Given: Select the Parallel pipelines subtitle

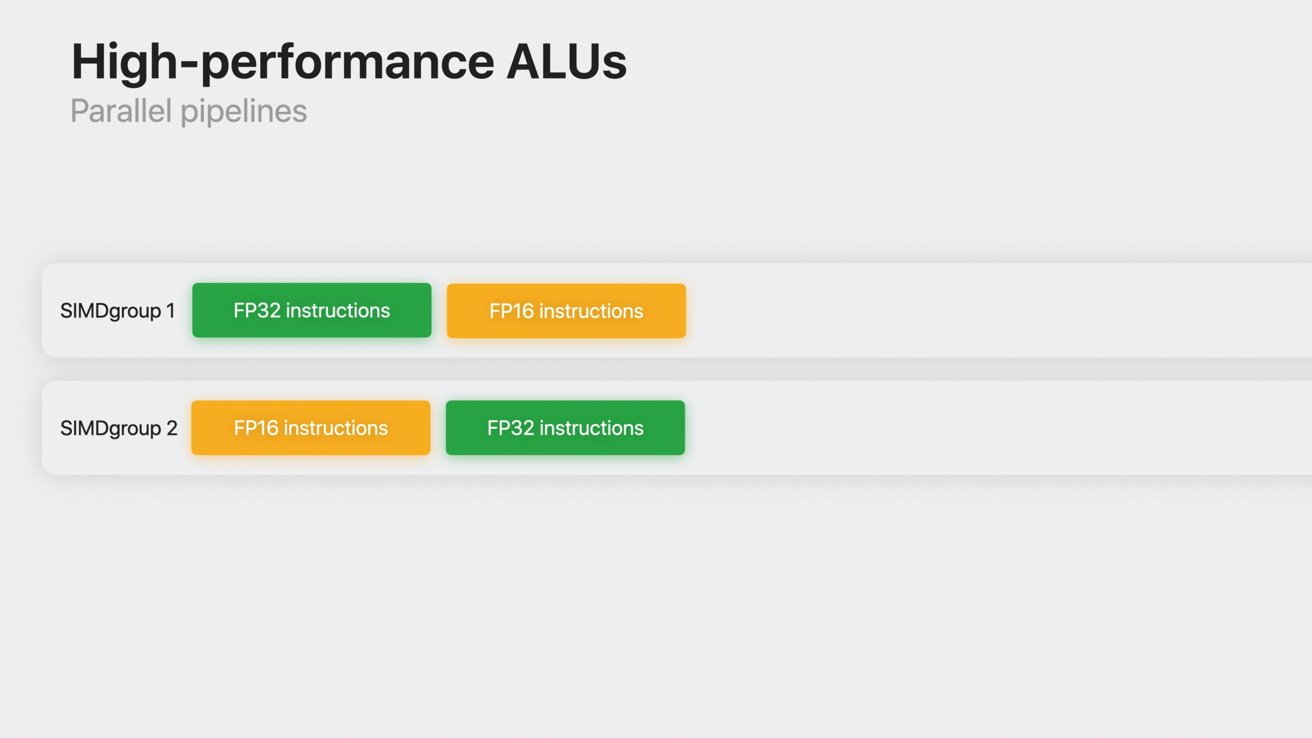Looking at the screenshot, I should click(189, 111).
